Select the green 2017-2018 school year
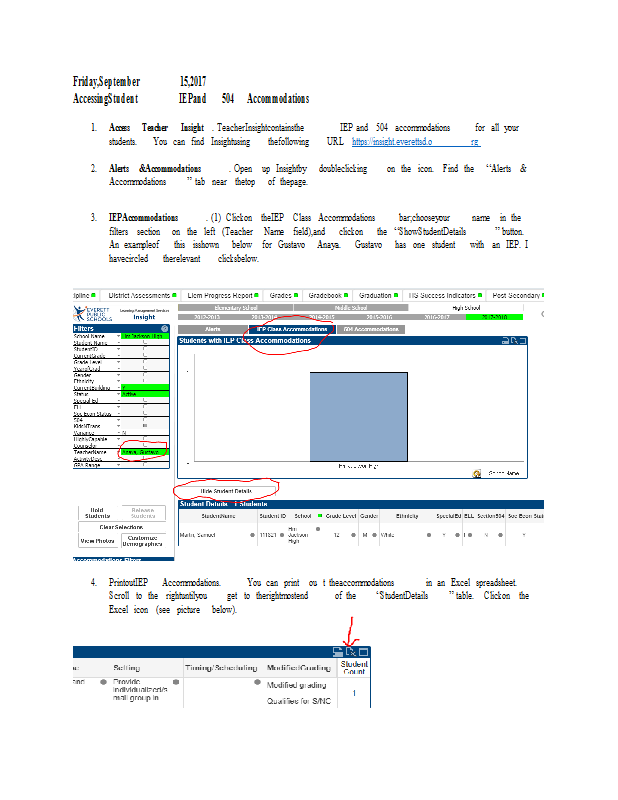This screenshot has height=800, width=618. 495,317
